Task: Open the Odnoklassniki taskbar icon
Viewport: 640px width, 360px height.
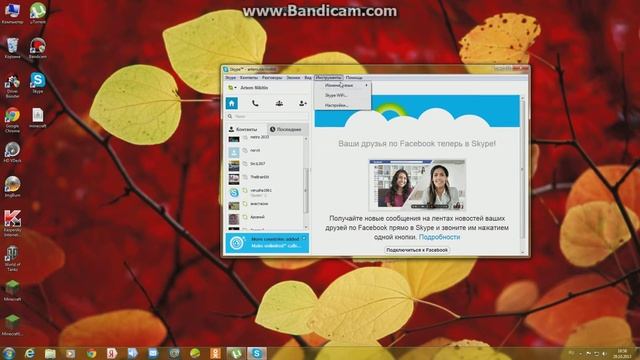Action: tap(216, 353)
